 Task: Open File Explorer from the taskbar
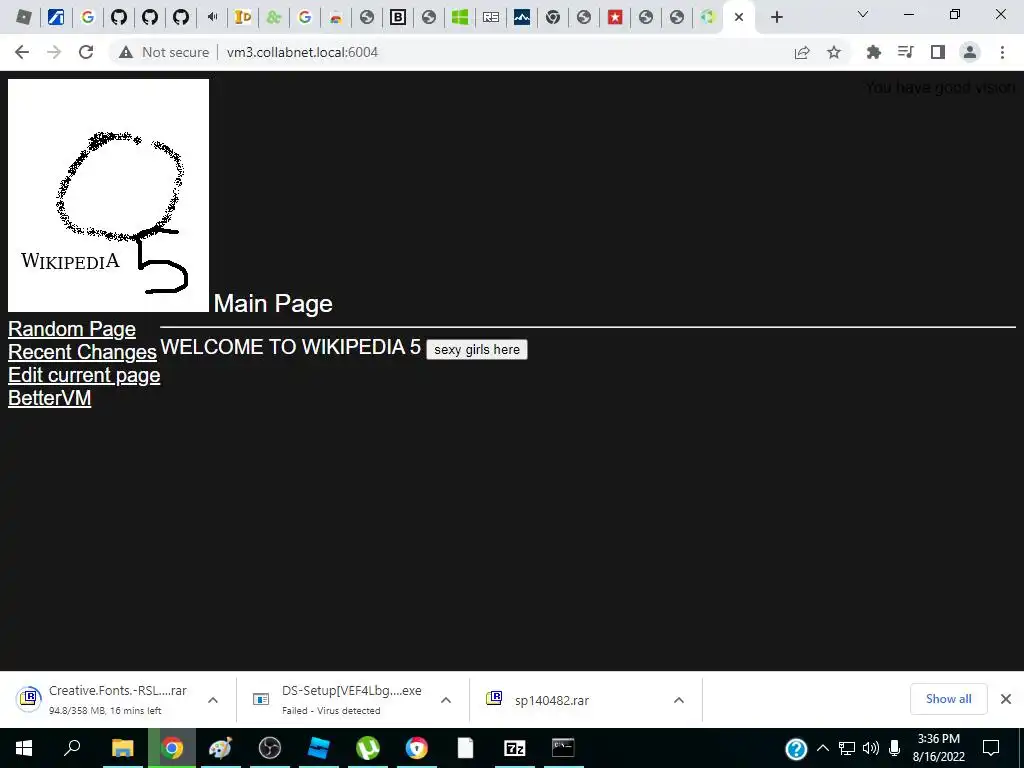tap(122, 748)
